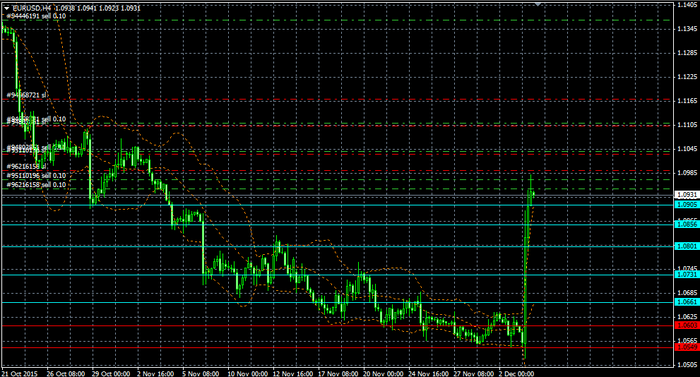This screenshot has width=700, height=377.
Task: Click time axis label 12 Nov 16:00
Action: pos(293,373)
